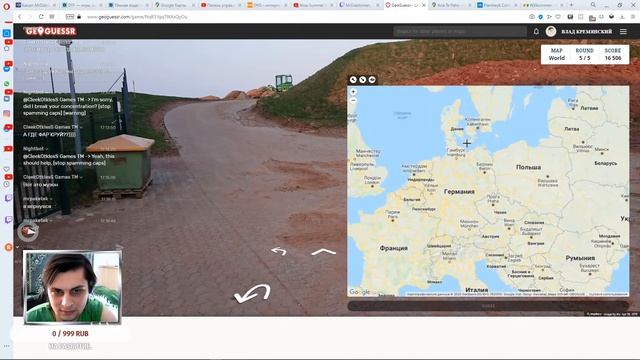Click the 0 / 999 RUB donation goal
640x360 pixels.
coord(70,333)
